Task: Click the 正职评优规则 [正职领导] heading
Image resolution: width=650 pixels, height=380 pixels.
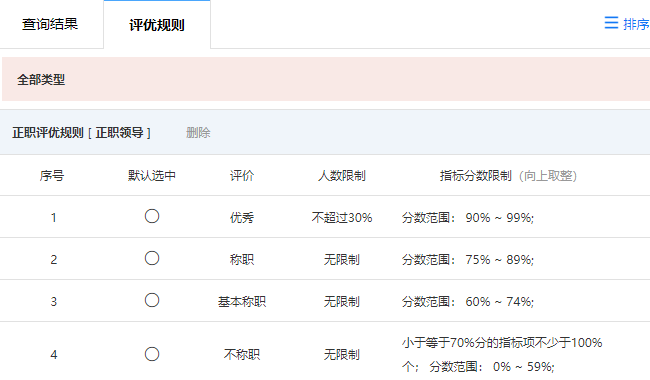Action: (x=82, y=133)
